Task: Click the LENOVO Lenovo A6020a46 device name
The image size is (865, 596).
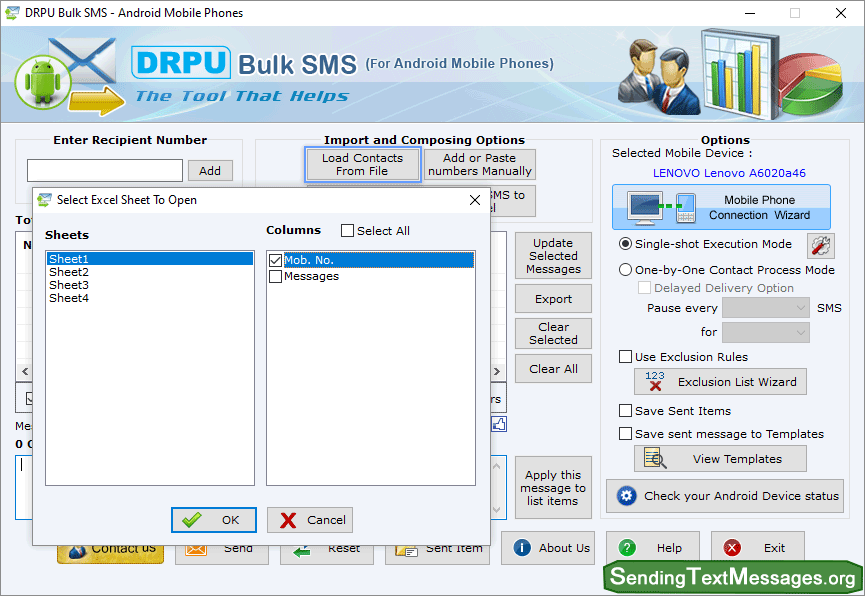Action: (729, 173)
